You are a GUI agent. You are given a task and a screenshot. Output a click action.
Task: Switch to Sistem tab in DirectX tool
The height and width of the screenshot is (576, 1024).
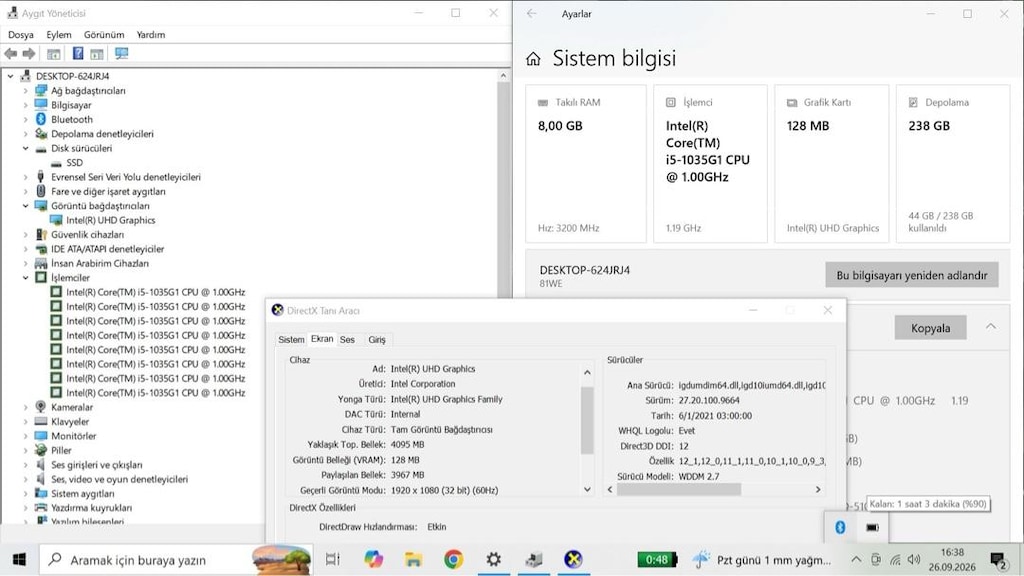291,340
